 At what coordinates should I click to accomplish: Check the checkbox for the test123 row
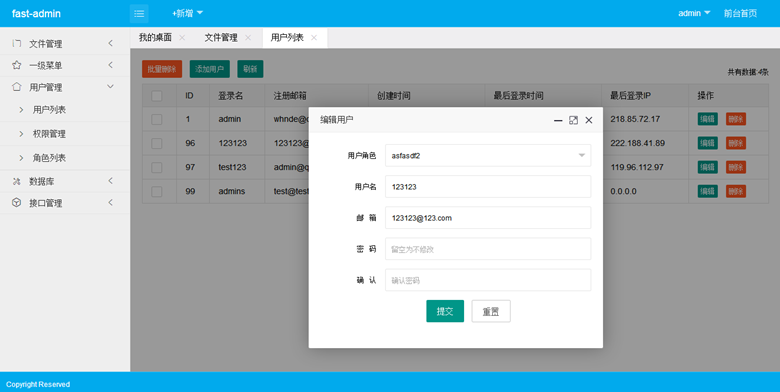point(157,167)
